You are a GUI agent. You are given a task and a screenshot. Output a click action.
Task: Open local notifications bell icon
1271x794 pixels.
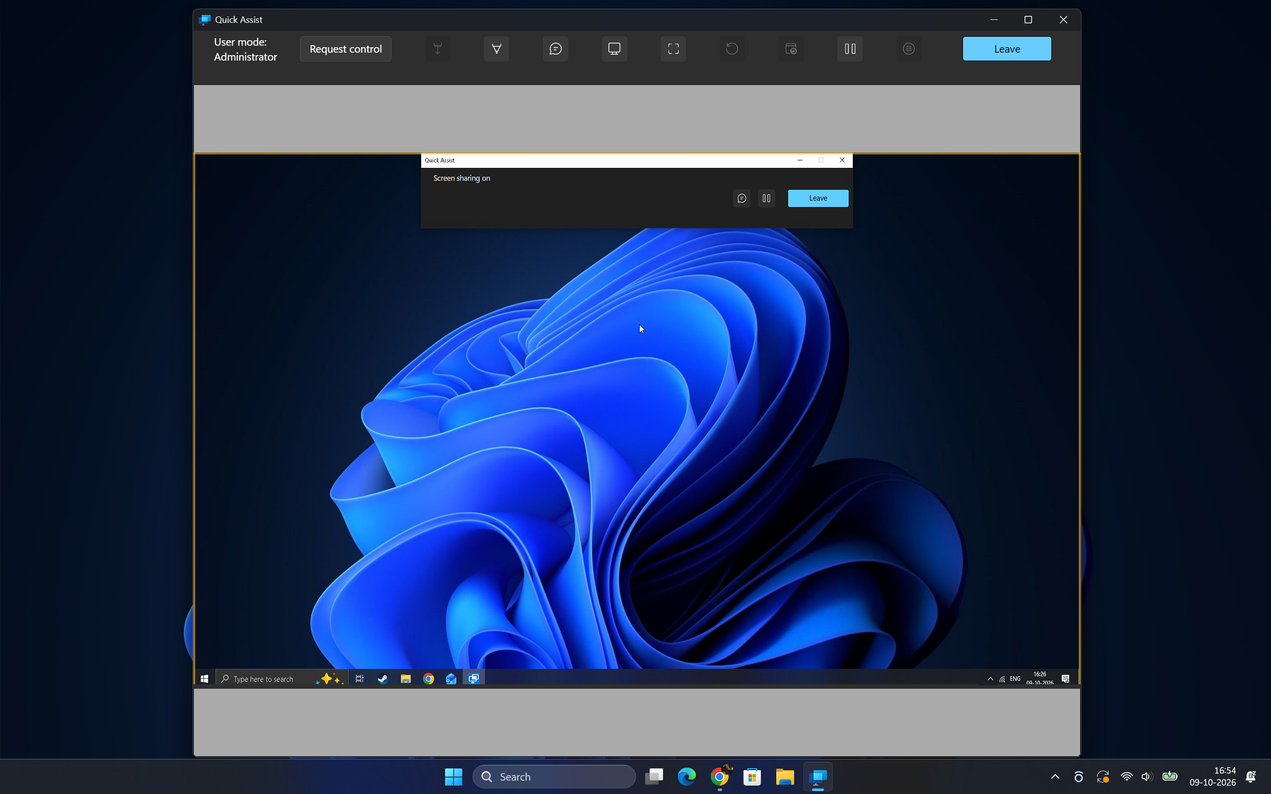(x=1250, y=777)
